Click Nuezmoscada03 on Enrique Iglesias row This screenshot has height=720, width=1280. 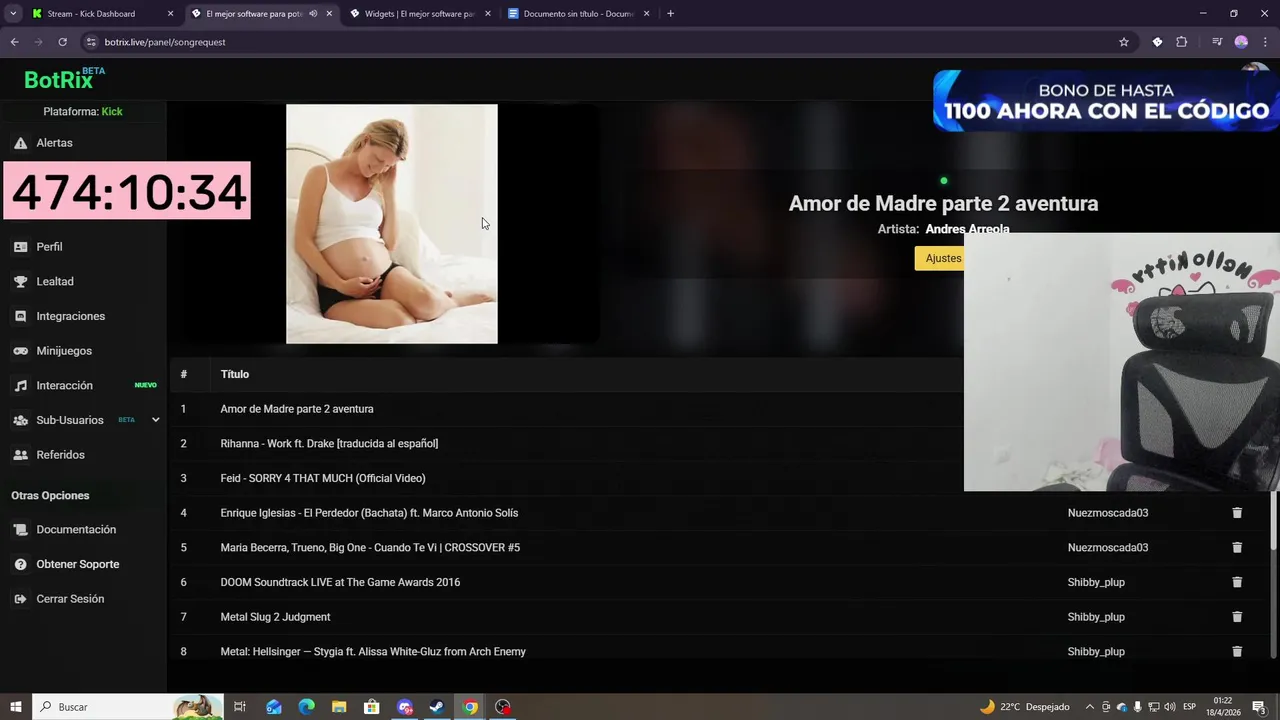[x=1108, y=513]
